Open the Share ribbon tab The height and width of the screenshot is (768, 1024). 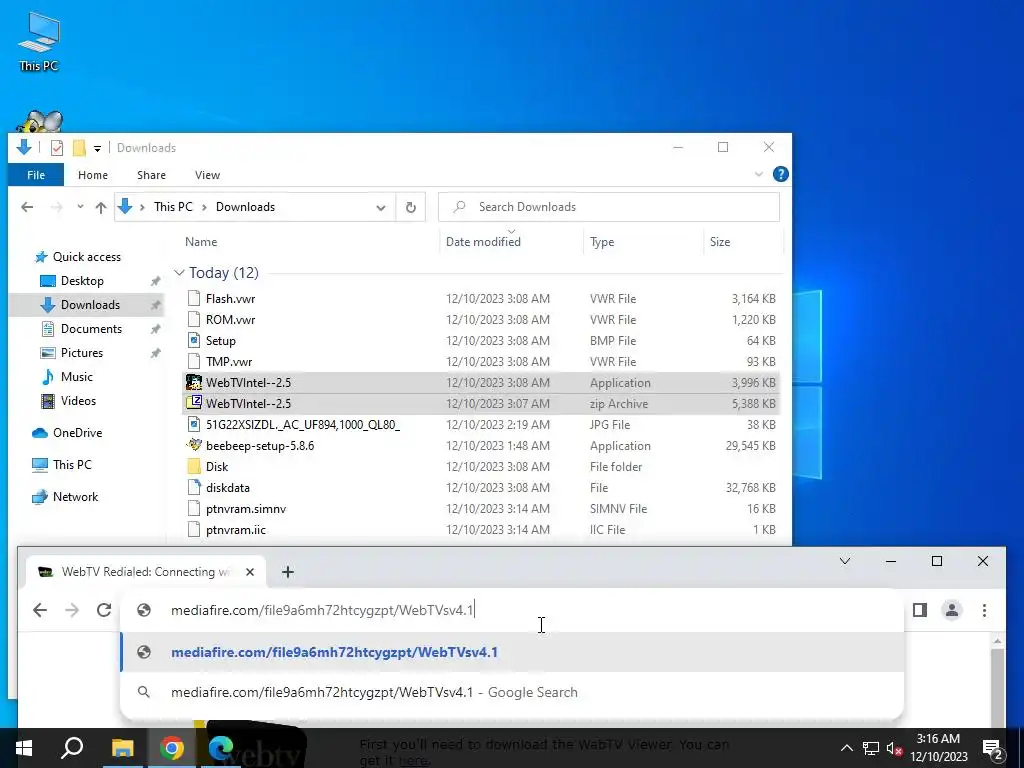pyautogui.click(x=152, y=175)
